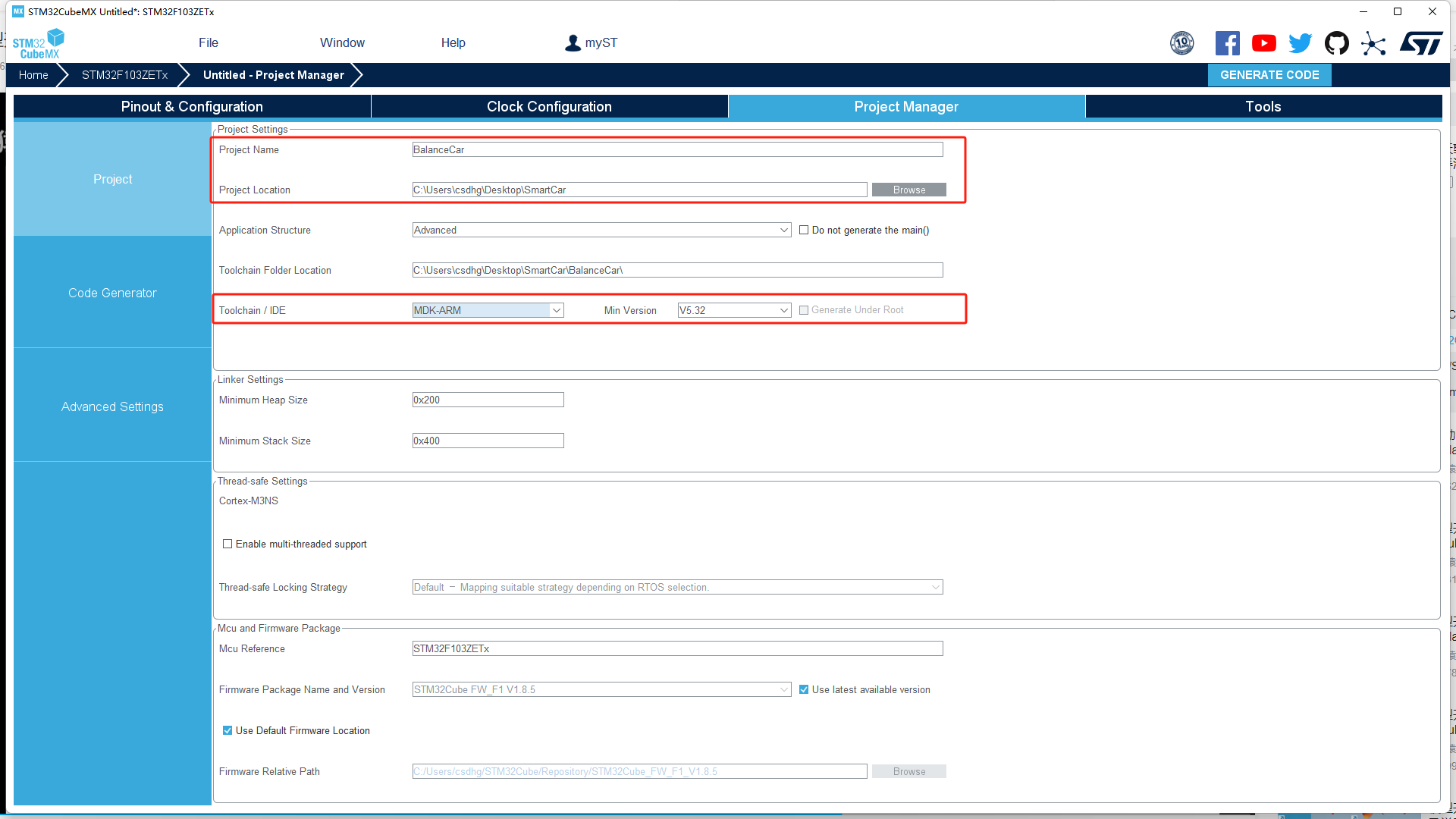This screenshot has height=819, width=1456.
Task: Check Do not generate the main()
Action: click(x=804, y=231)
